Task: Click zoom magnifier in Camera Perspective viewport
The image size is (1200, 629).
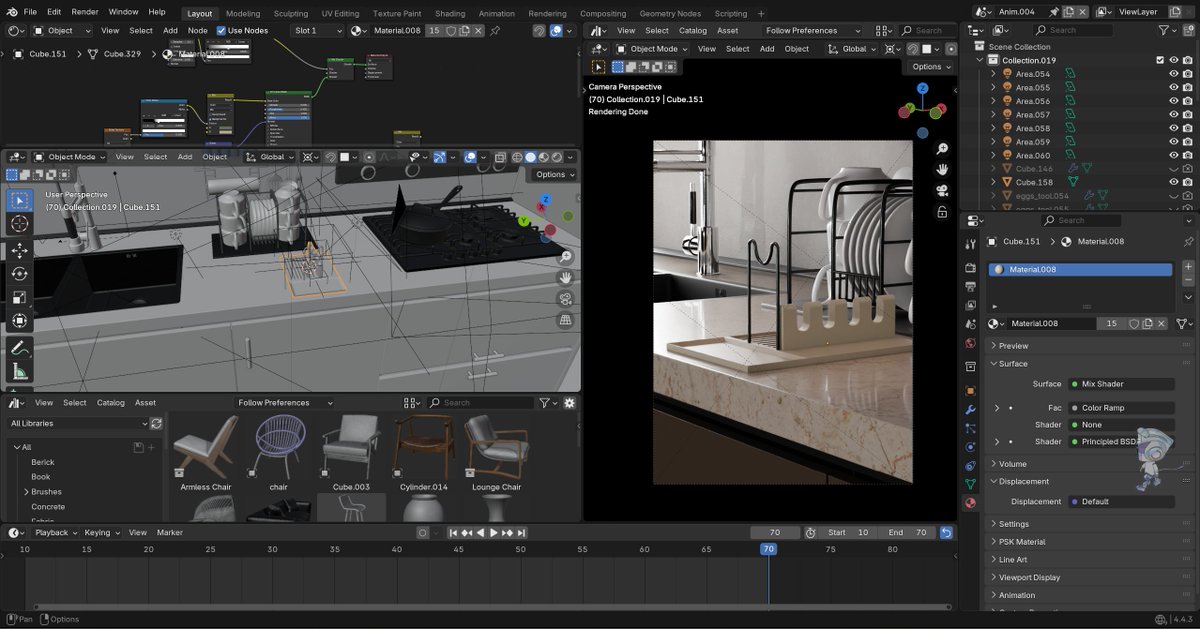Action: (942, 148)
